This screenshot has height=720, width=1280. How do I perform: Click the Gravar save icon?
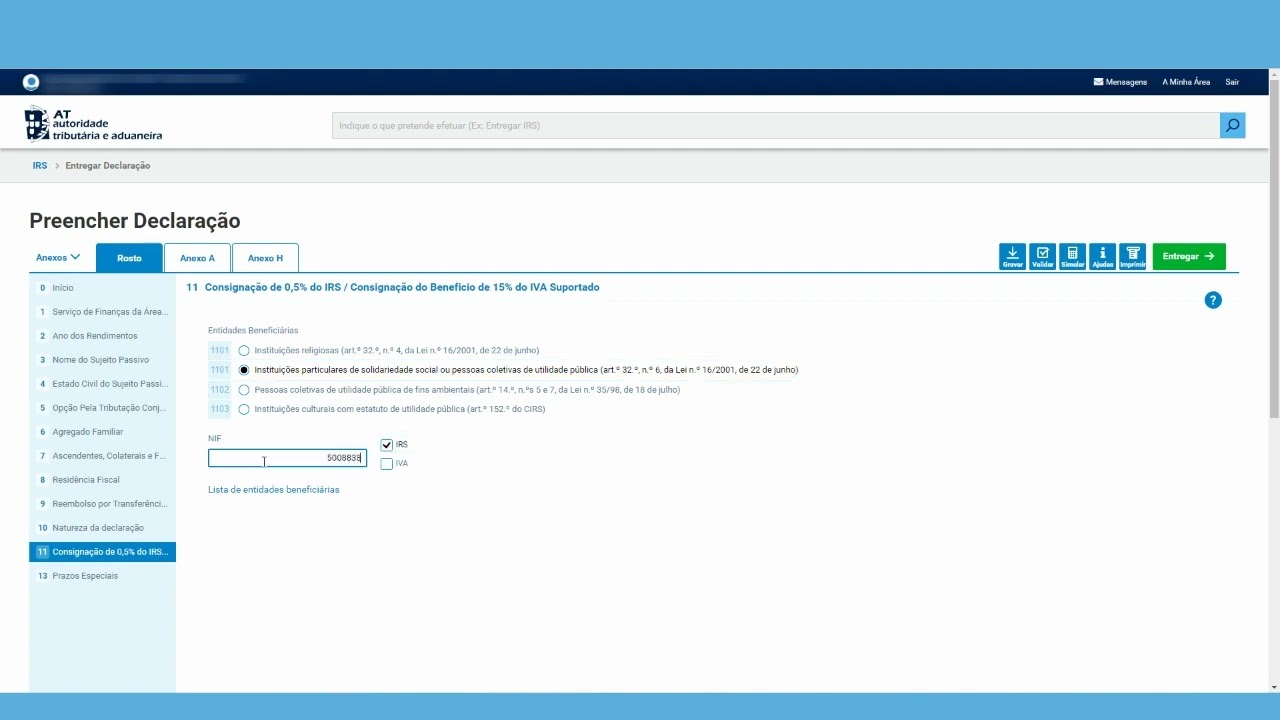(x=1012, y=257)
